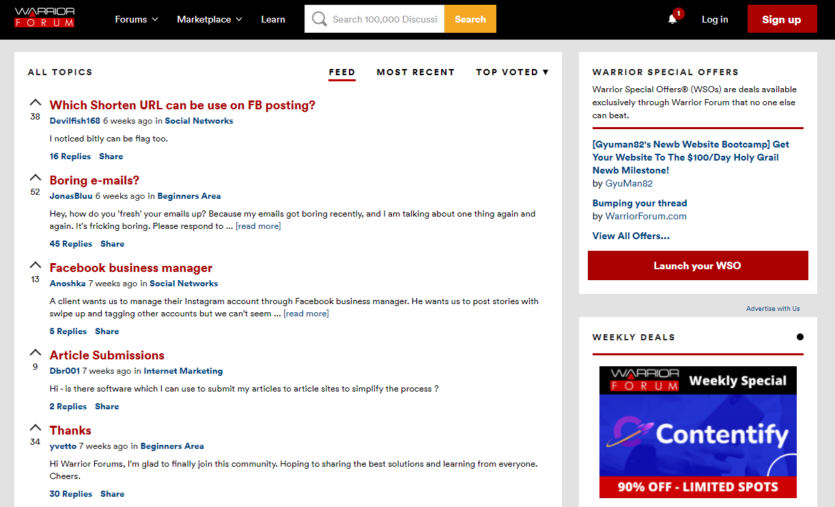Expand the Marketplace dropdown menu
This screenshot has width=835, height=507.
tap(209, 19)
